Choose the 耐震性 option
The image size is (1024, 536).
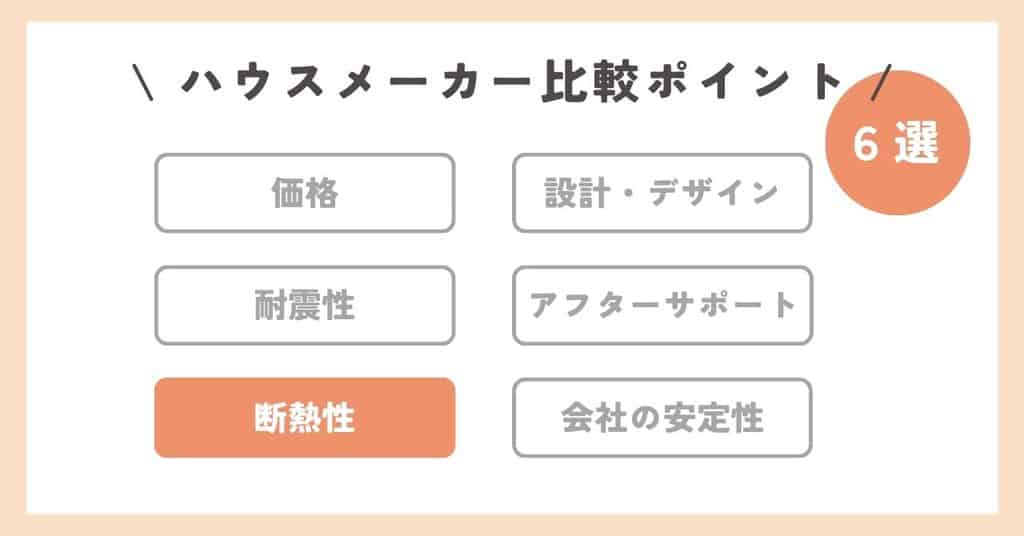point(304,305)
